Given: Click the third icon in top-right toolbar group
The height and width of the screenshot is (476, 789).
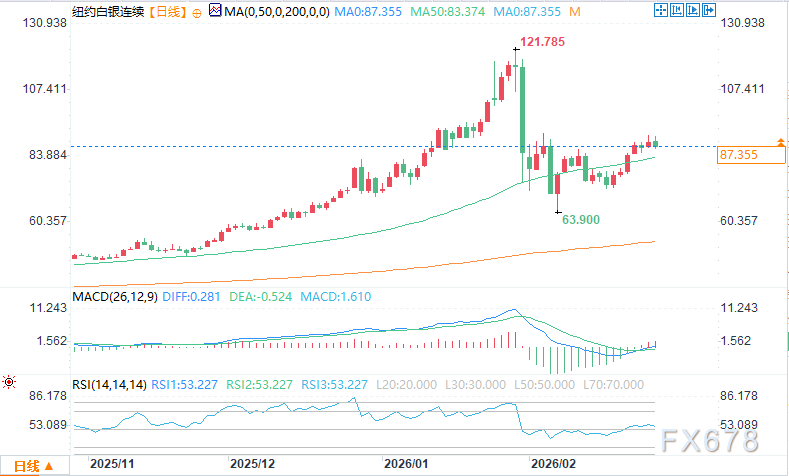Looking at the screenshot, I should pyautogui.click(x=692, y=10).
